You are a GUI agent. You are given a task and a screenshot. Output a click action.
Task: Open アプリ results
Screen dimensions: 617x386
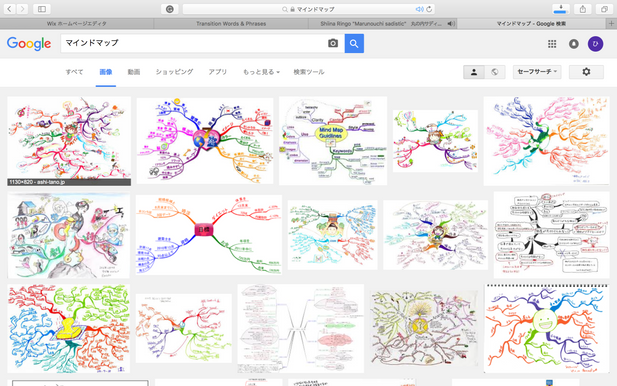click(x=218, y=72)
